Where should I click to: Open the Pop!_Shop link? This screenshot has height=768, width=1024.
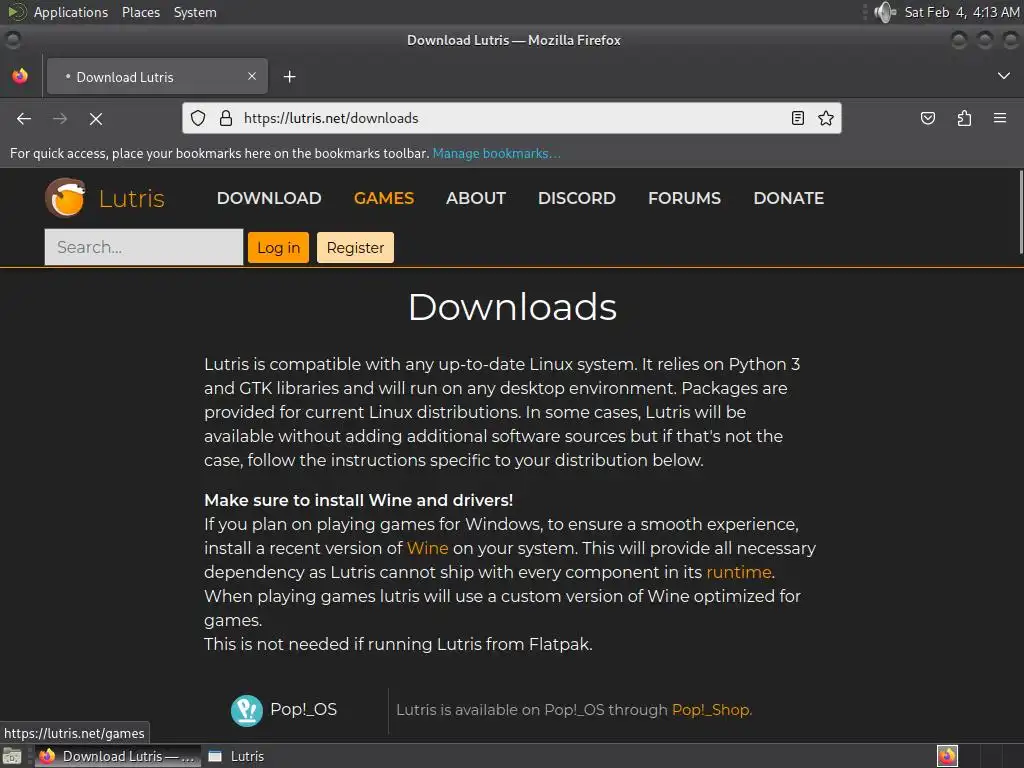pos(711,710)
